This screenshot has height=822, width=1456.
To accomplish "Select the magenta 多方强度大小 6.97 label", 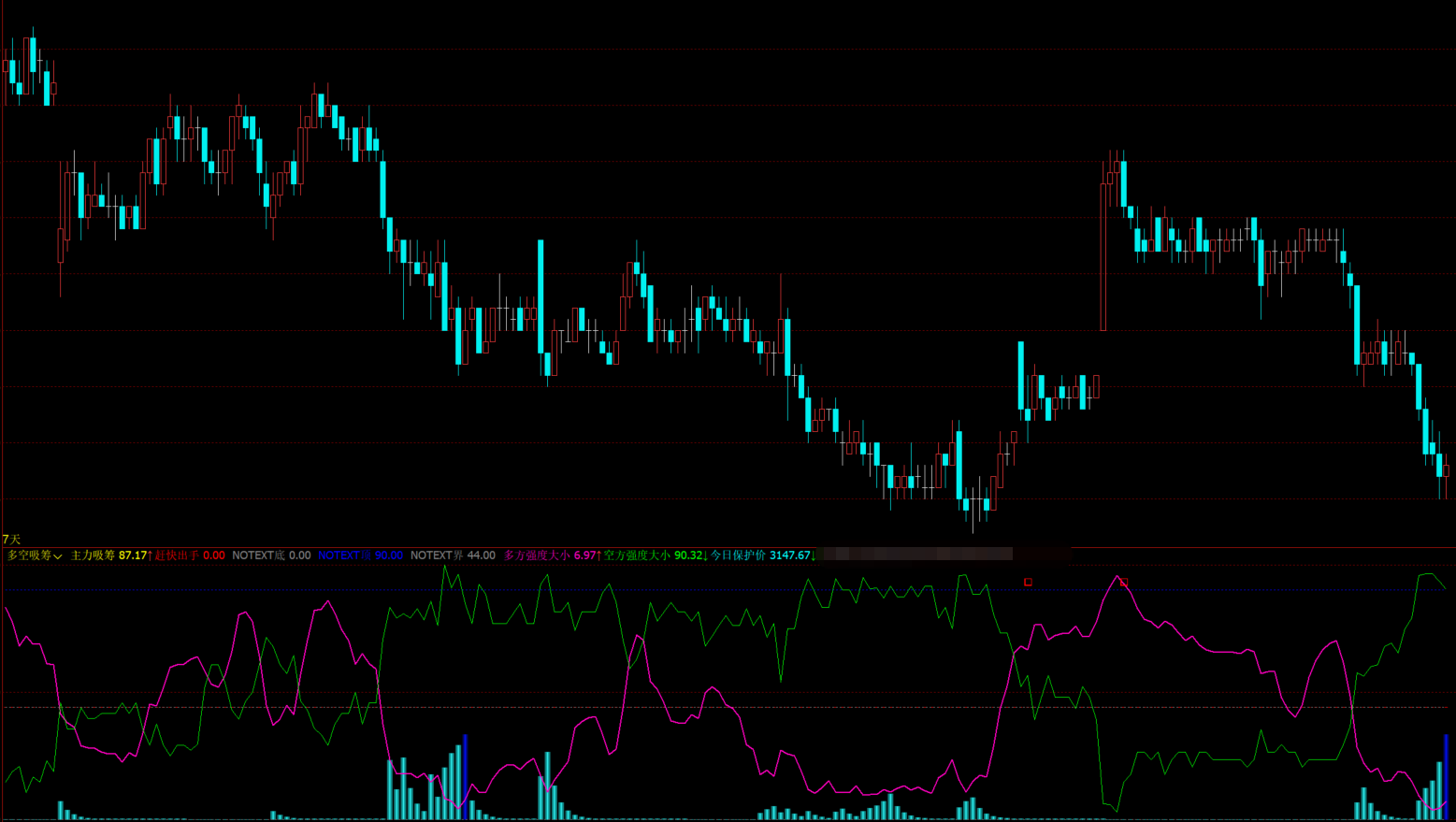I will (x=550, y=555).
